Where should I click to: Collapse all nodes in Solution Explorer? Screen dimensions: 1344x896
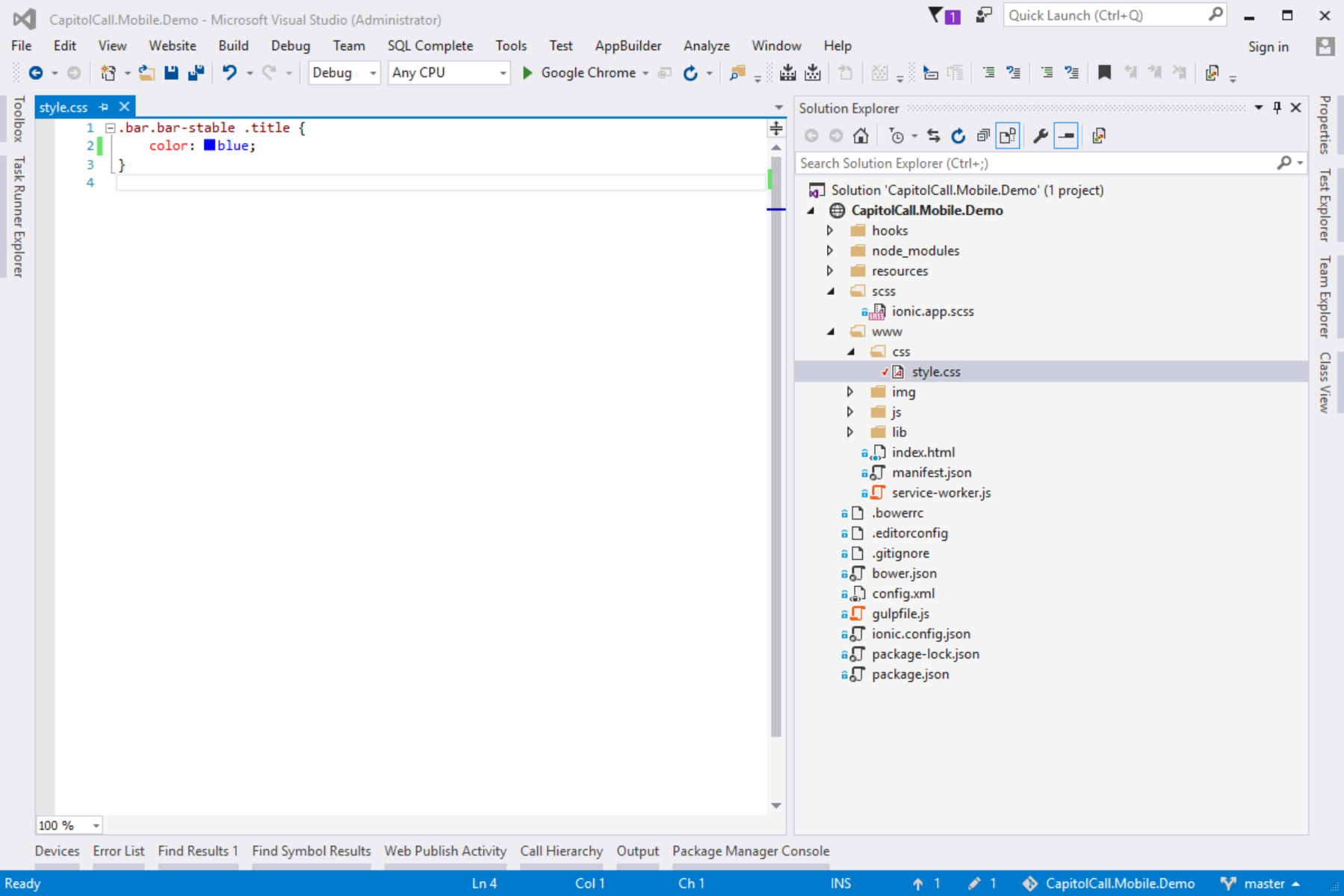(x=983, y=136)
